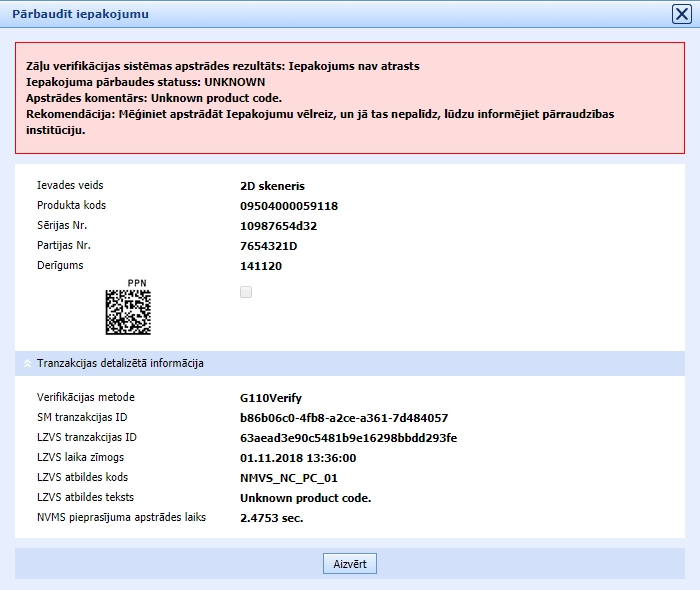
Task: Click the 2D skeneris input type value
Action: (272, 186)
